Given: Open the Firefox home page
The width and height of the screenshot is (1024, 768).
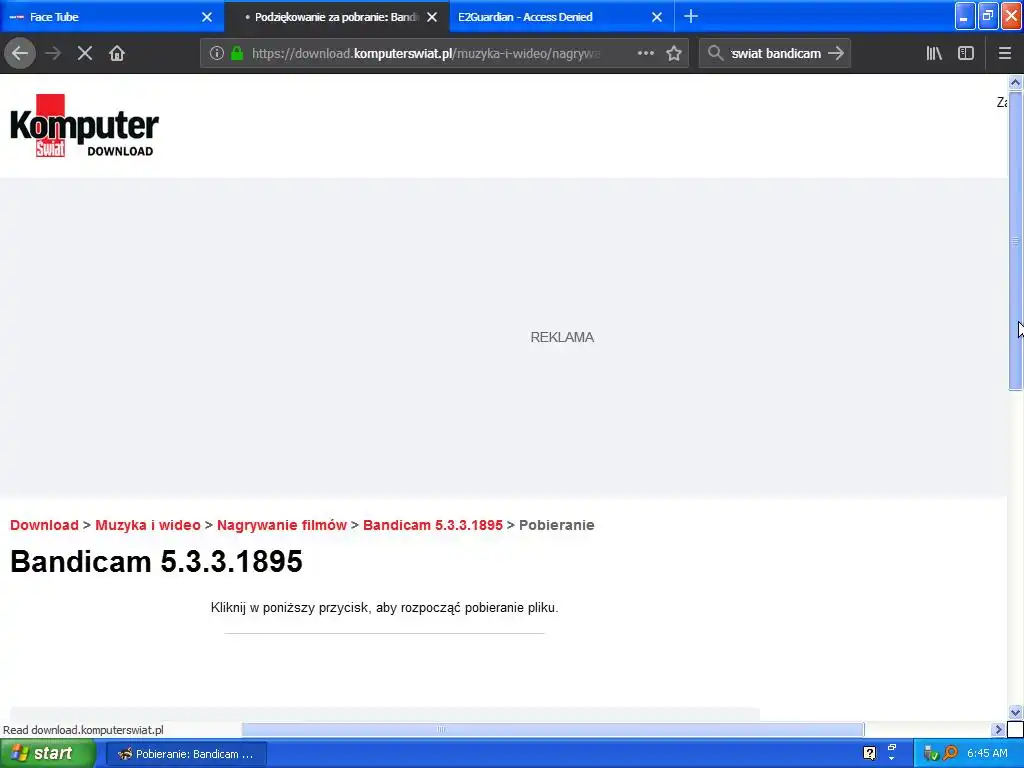Looking at the screenshot, I should [x=117, y=54].
